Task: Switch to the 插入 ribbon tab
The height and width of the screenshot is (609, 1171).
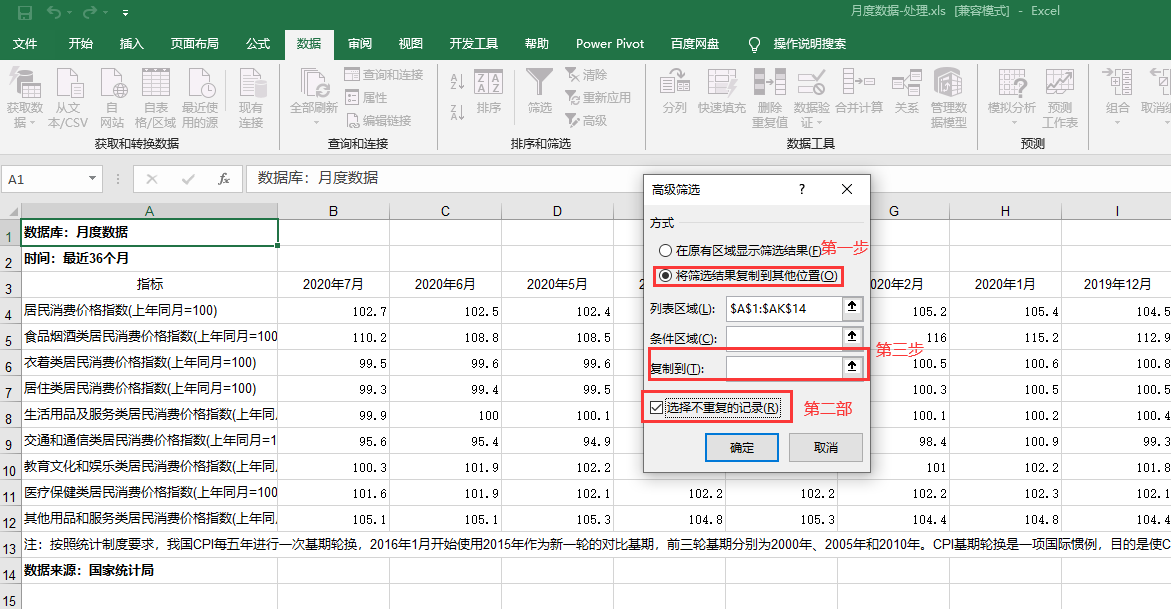Action: [131, 43]
